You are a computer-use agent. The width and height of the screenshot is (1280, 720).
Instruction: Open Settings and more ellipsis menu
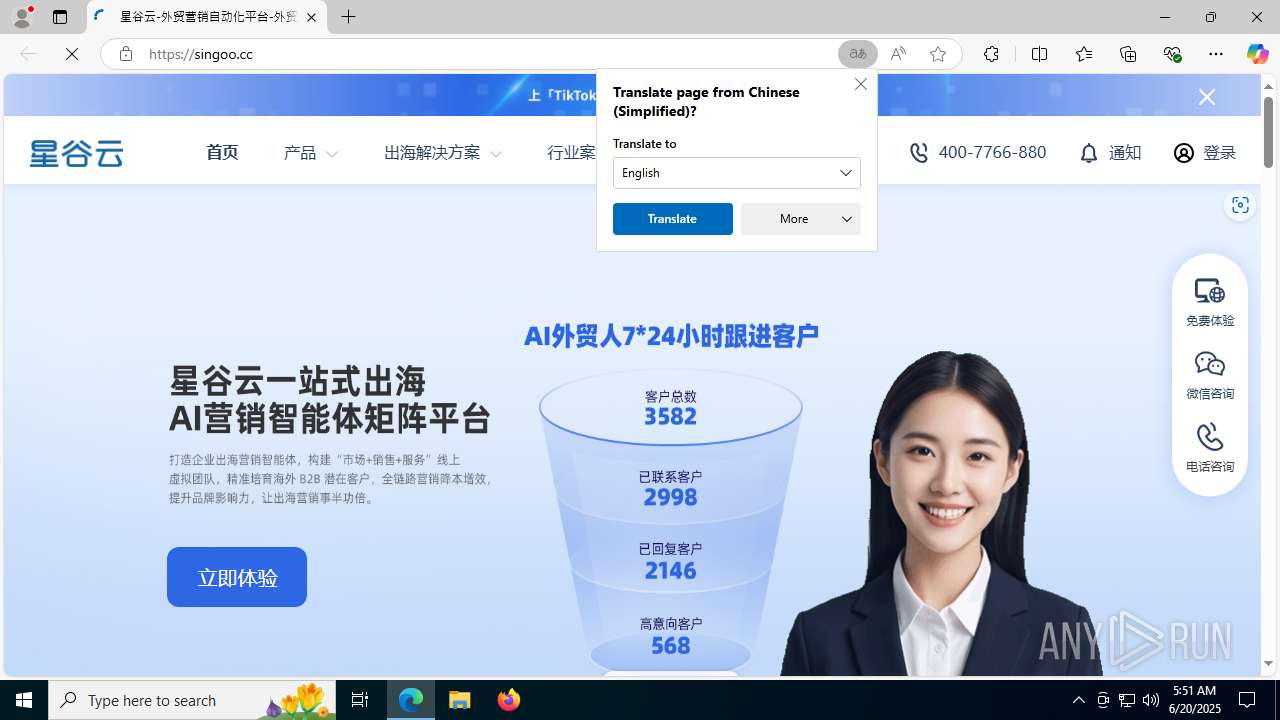[1216, 54]
